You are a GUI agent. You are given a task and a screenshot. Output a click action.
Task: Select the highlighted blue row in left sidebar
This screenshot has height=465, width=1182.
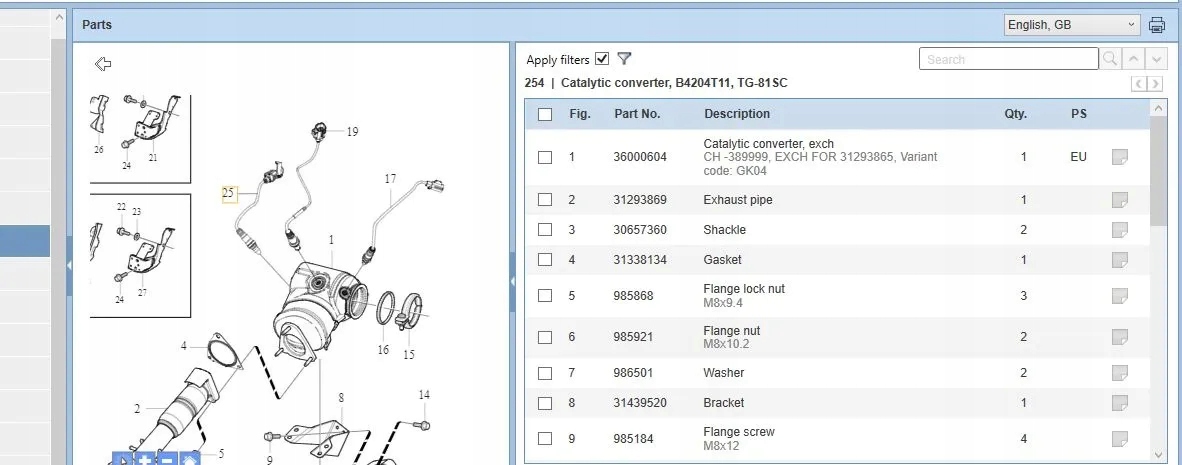pos(25,241)
